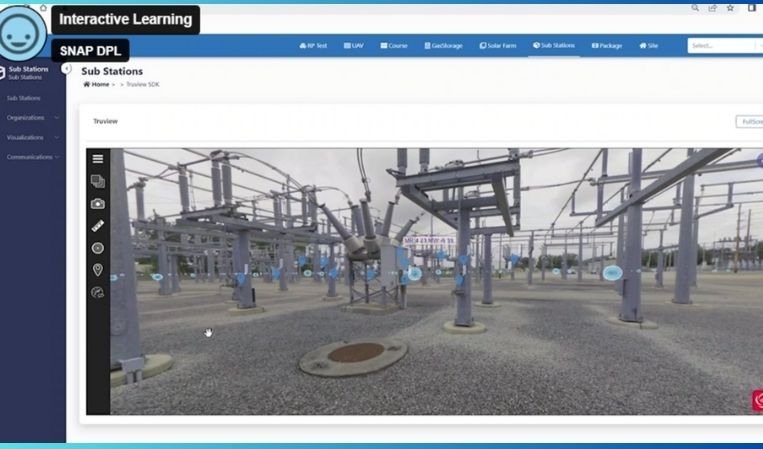Select the camera snapshot tool
The height and width of the screenshot is (449, 763).
pos(98,204)
